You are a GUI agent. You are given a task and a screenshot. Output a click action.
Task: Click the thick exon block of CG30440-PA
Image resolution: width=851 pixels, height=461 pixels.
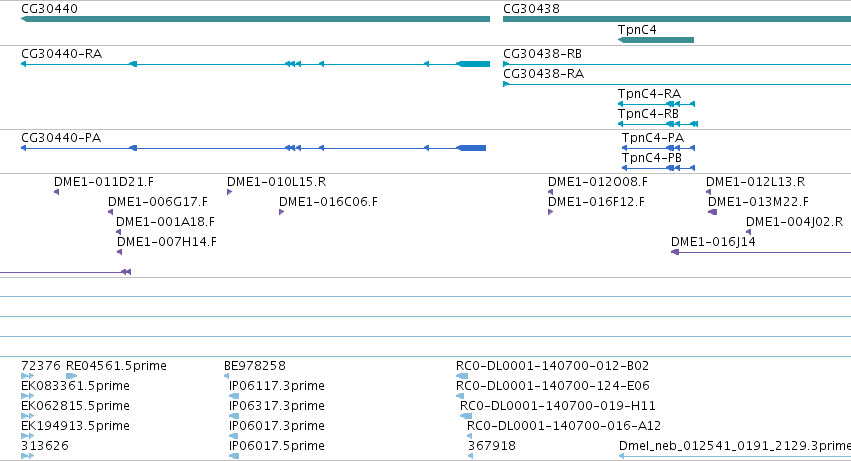tap(472, 148)
